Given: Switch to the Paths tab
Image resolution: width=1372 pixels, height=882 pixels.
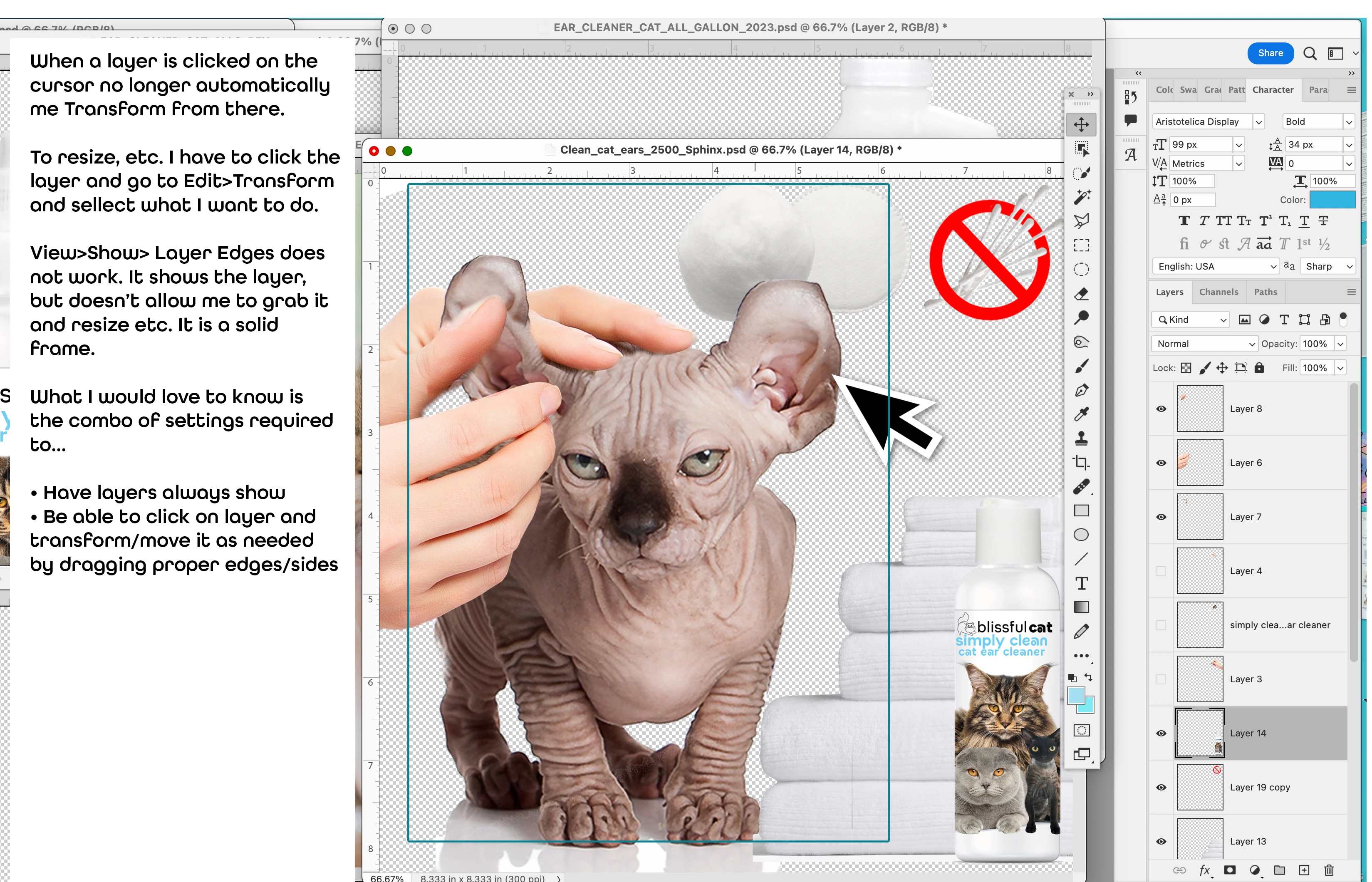Looking at the screenshot, I should point(1265,292).
